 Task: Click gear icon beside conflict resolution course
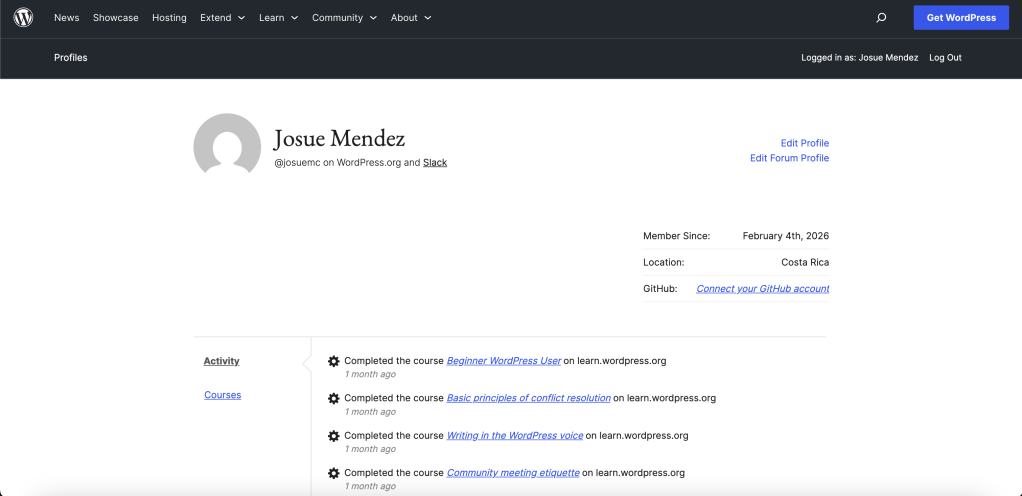point(334,398)
